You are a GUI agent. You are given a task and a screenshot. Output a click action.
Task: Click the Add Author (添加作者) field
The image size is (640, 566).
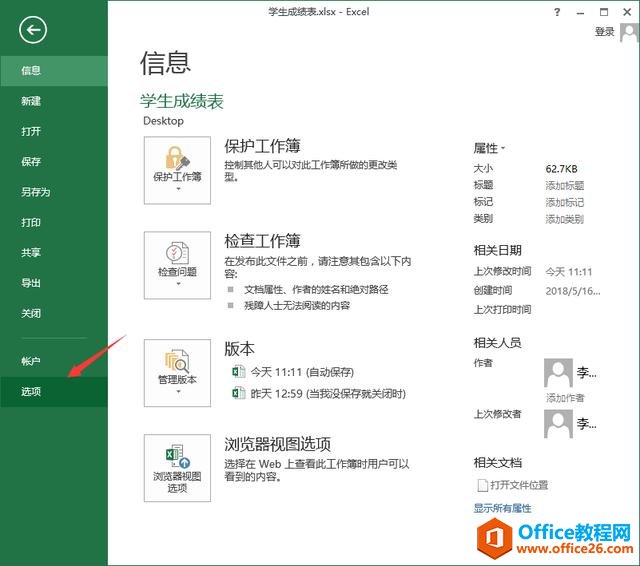[565, 398]
